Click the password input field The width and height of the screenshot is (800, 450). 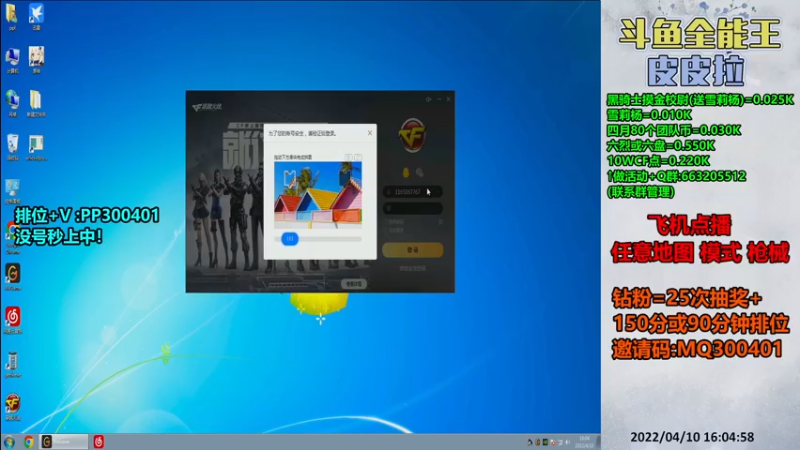(412, 208)
